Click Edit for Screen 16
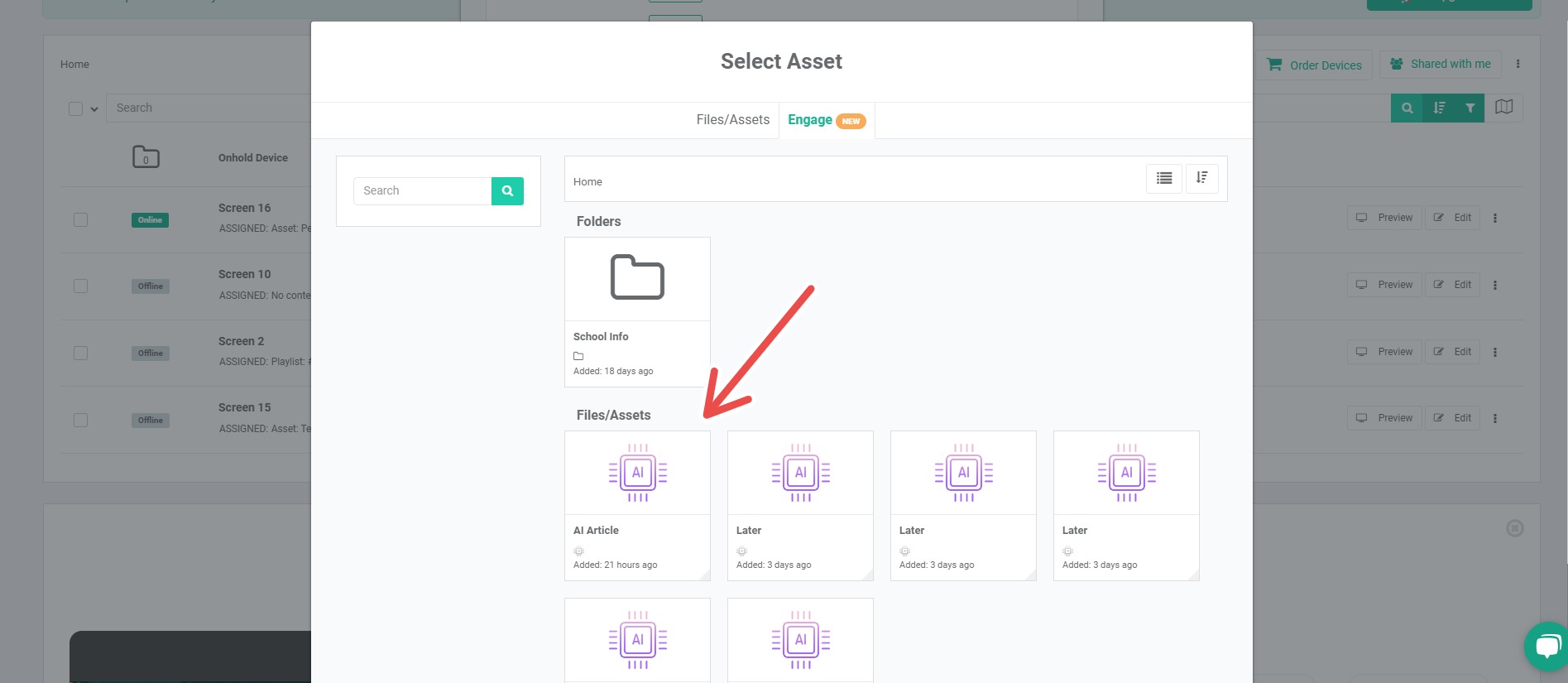The height and width of the screenshot is (683, 1568). (1452, 218)
